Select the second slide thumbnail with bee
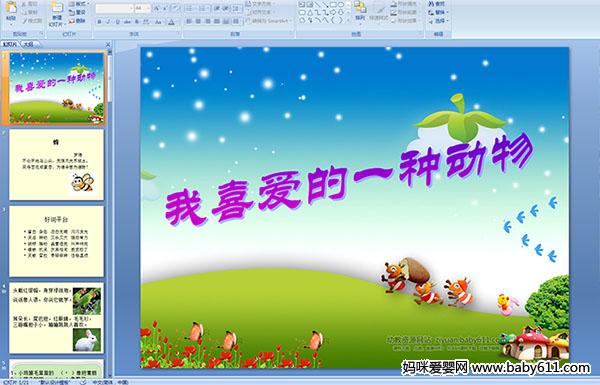The width and height of the screenshot is (600, 385). (x=56, y=164)
